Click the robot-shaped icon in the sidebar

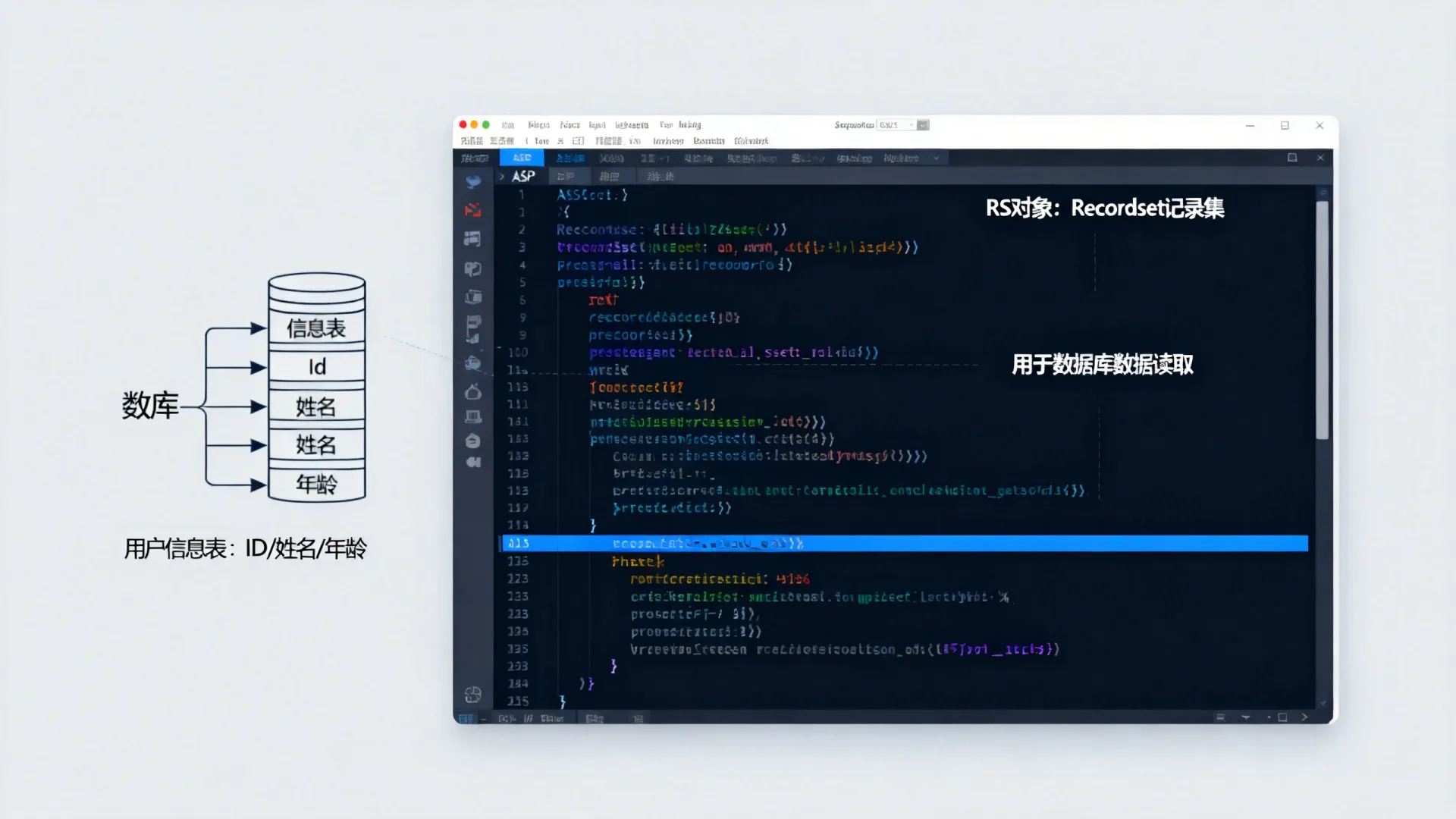point(473,362)
